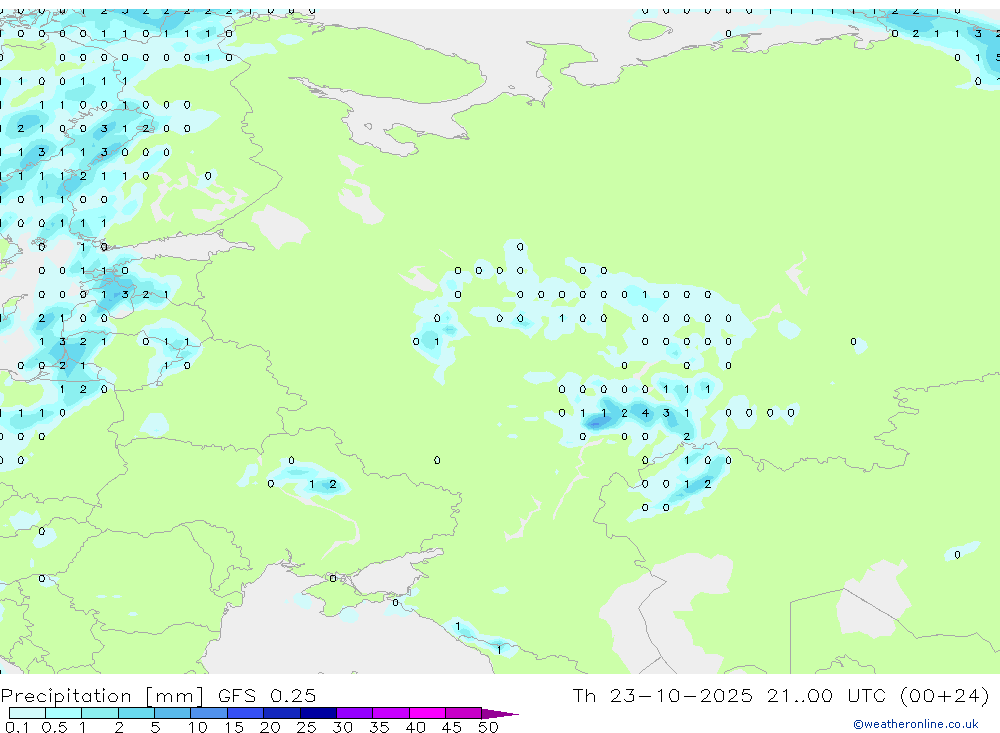Click the 1–2 mm legend color swatch
The height and width of the screenshot is (733, 1000).
pos(99,713)
